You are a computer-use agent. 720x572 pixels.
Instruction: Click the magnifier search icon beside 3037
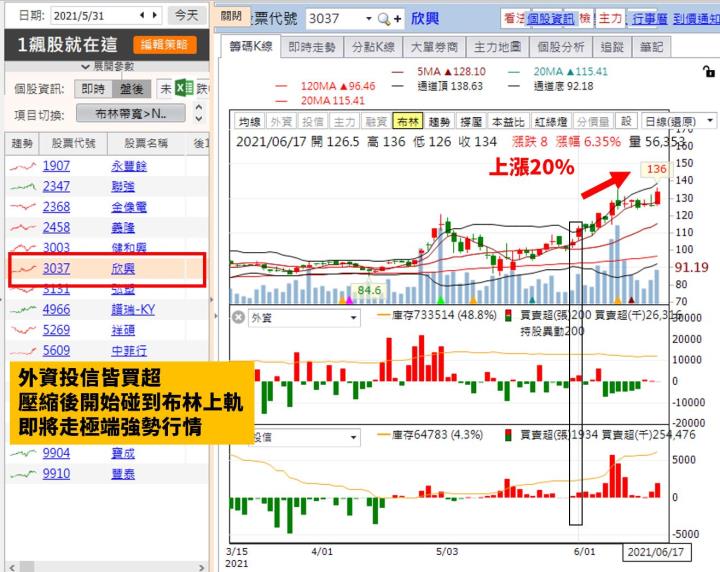[383, 19]
